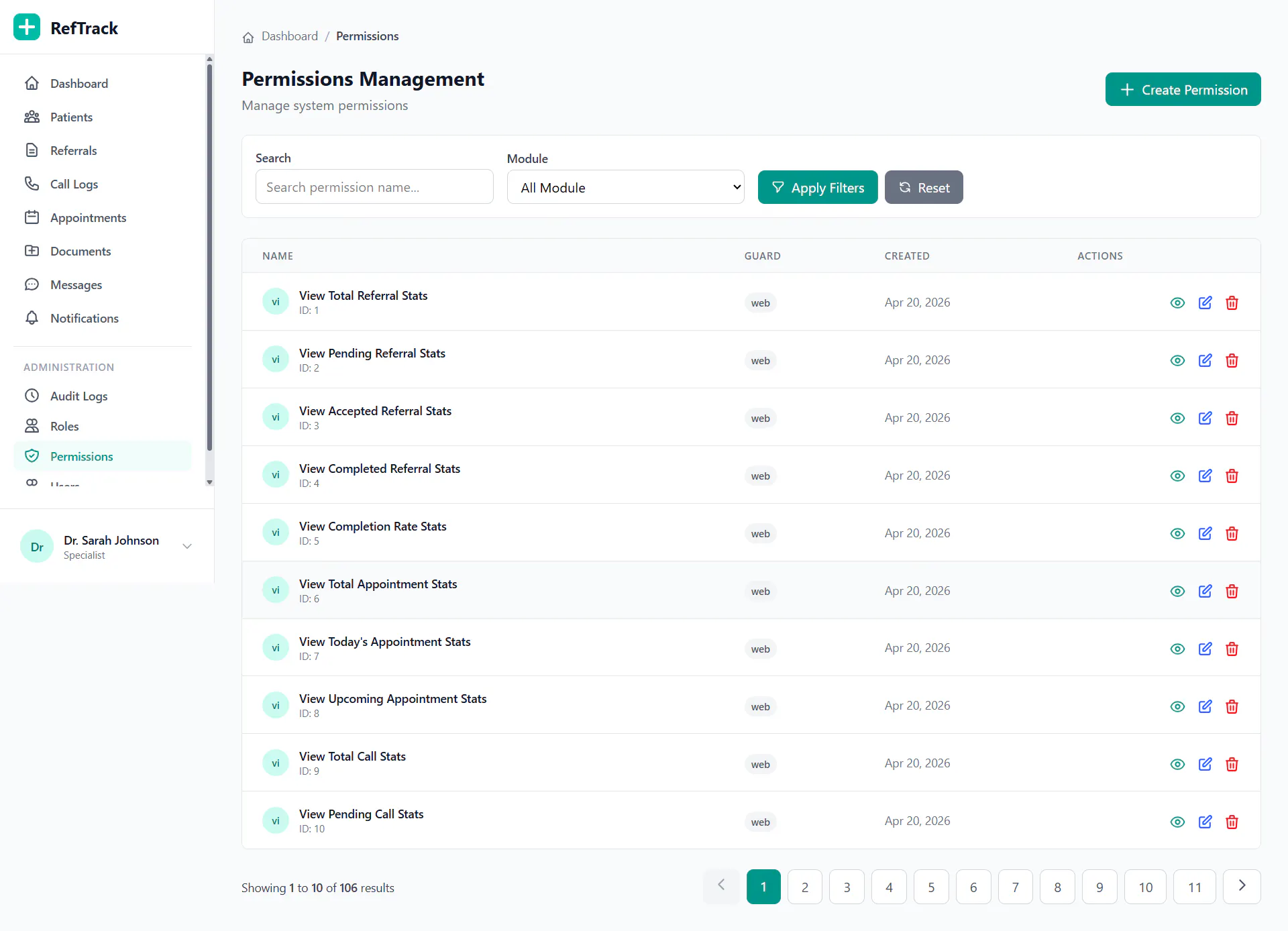View details of View Completion Rate Stats
This screenshot has height=931, width=1288.
point(1177,533)
